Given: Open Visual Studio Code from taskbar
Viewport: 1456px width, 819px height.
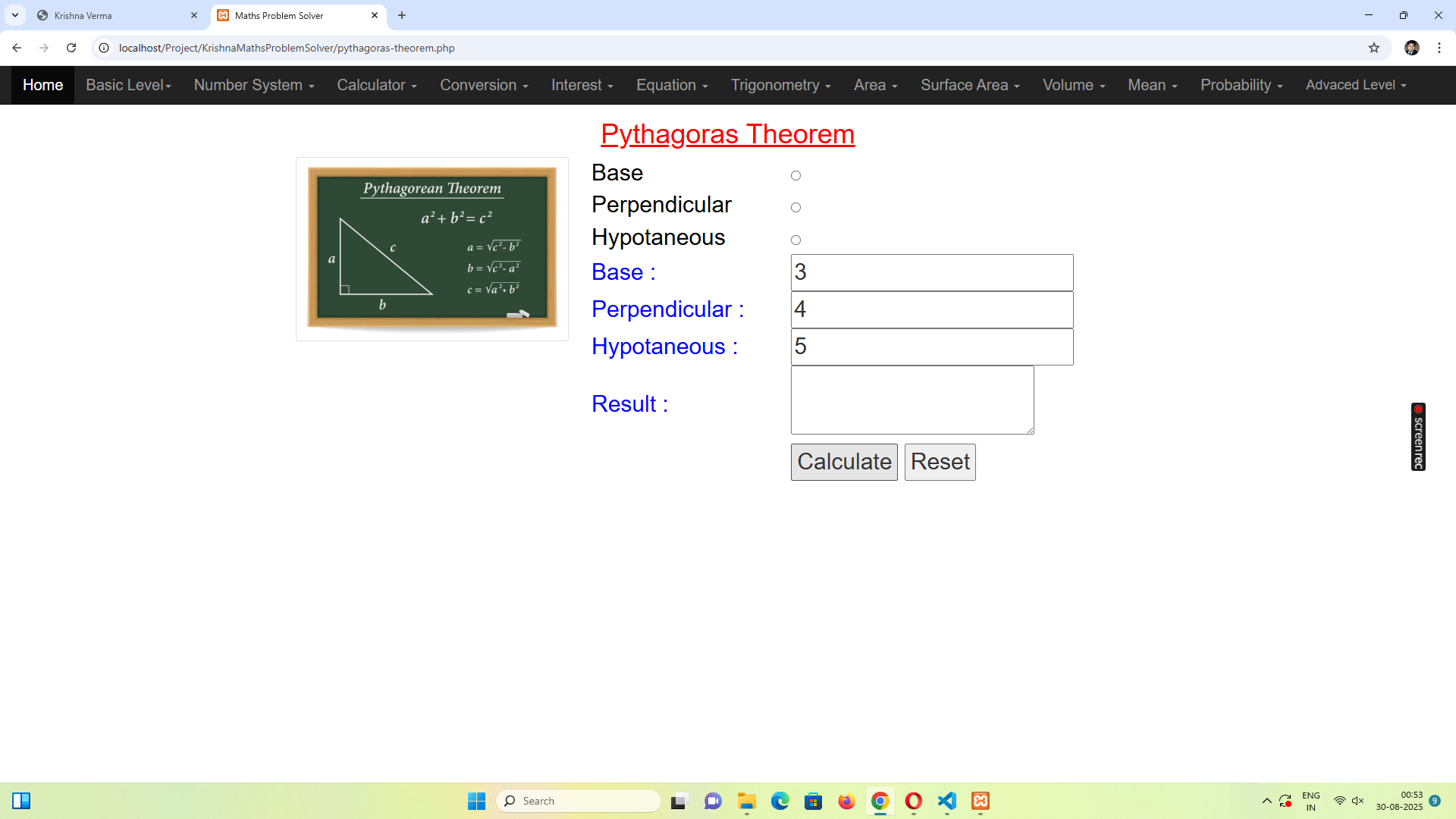Looking at the screenshot, I should (x=947, y=801).
